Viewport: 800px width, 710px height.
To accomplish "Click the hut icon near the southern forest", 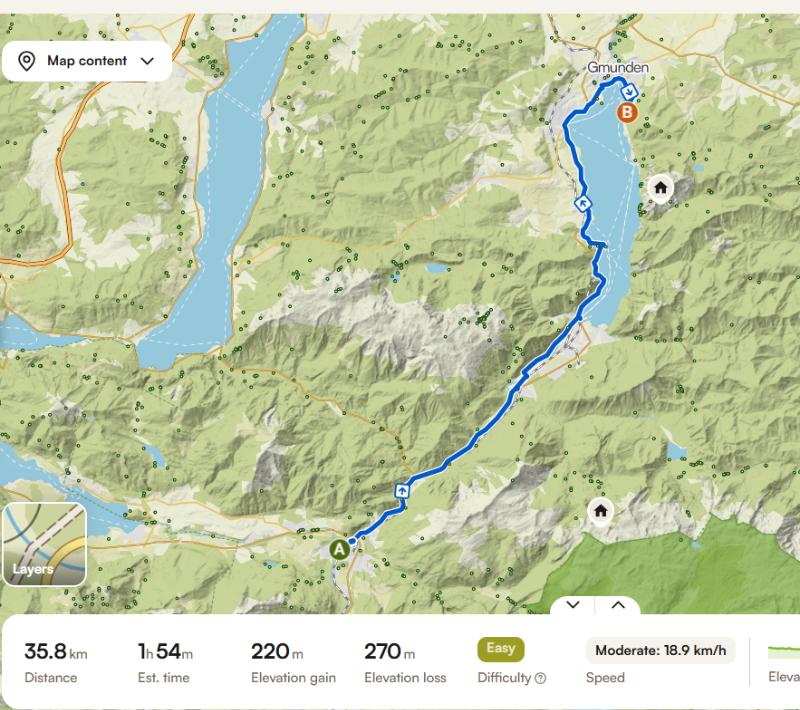I will click(x=601, y=511).
